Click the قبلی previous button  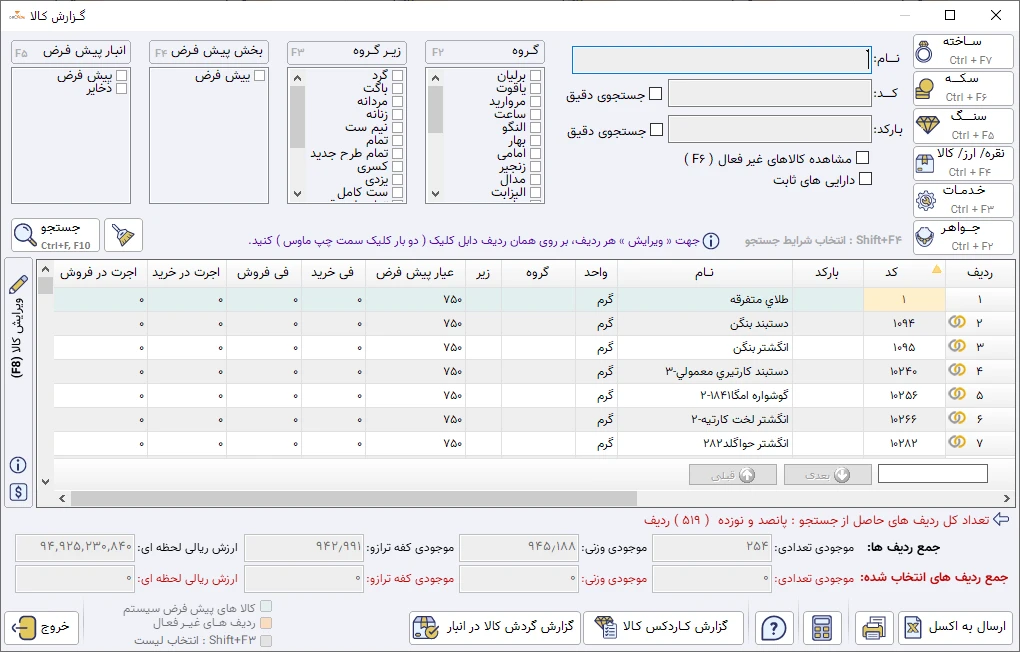tap(732, 475)
